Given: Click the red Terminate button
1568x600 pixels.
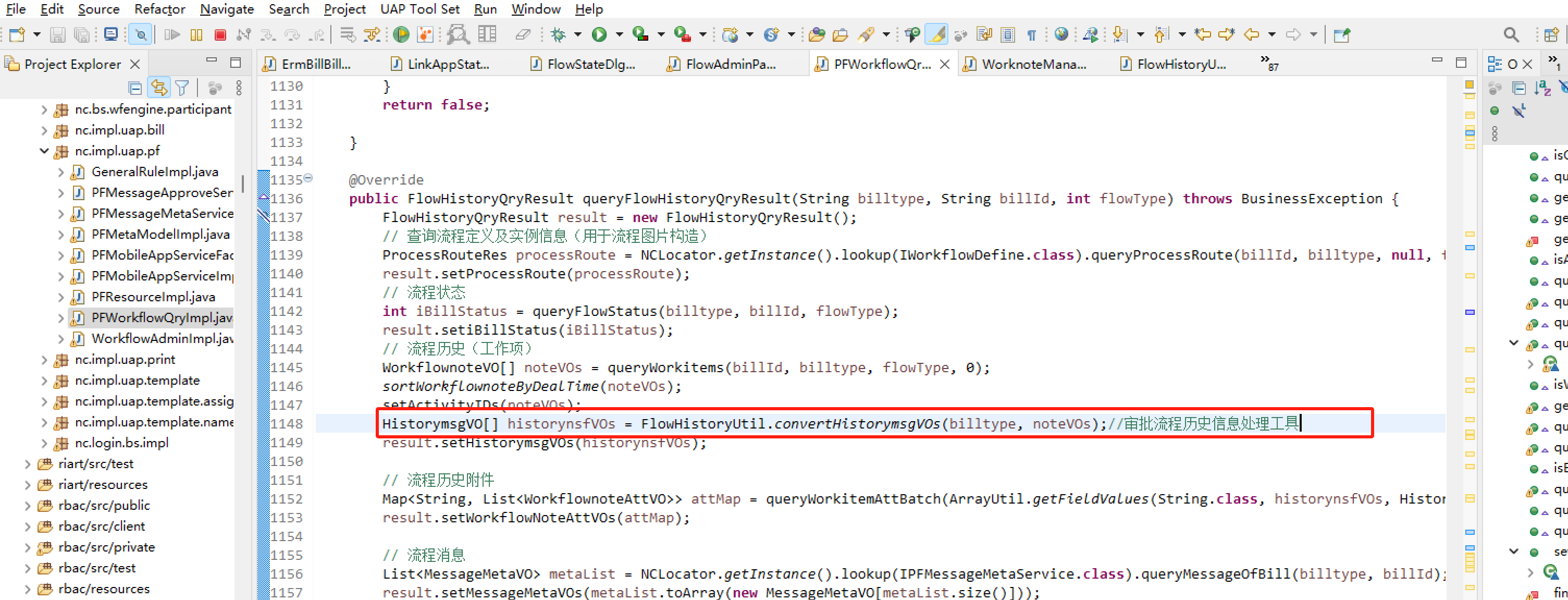Looking at the screenshot, I should coord(220,35).
